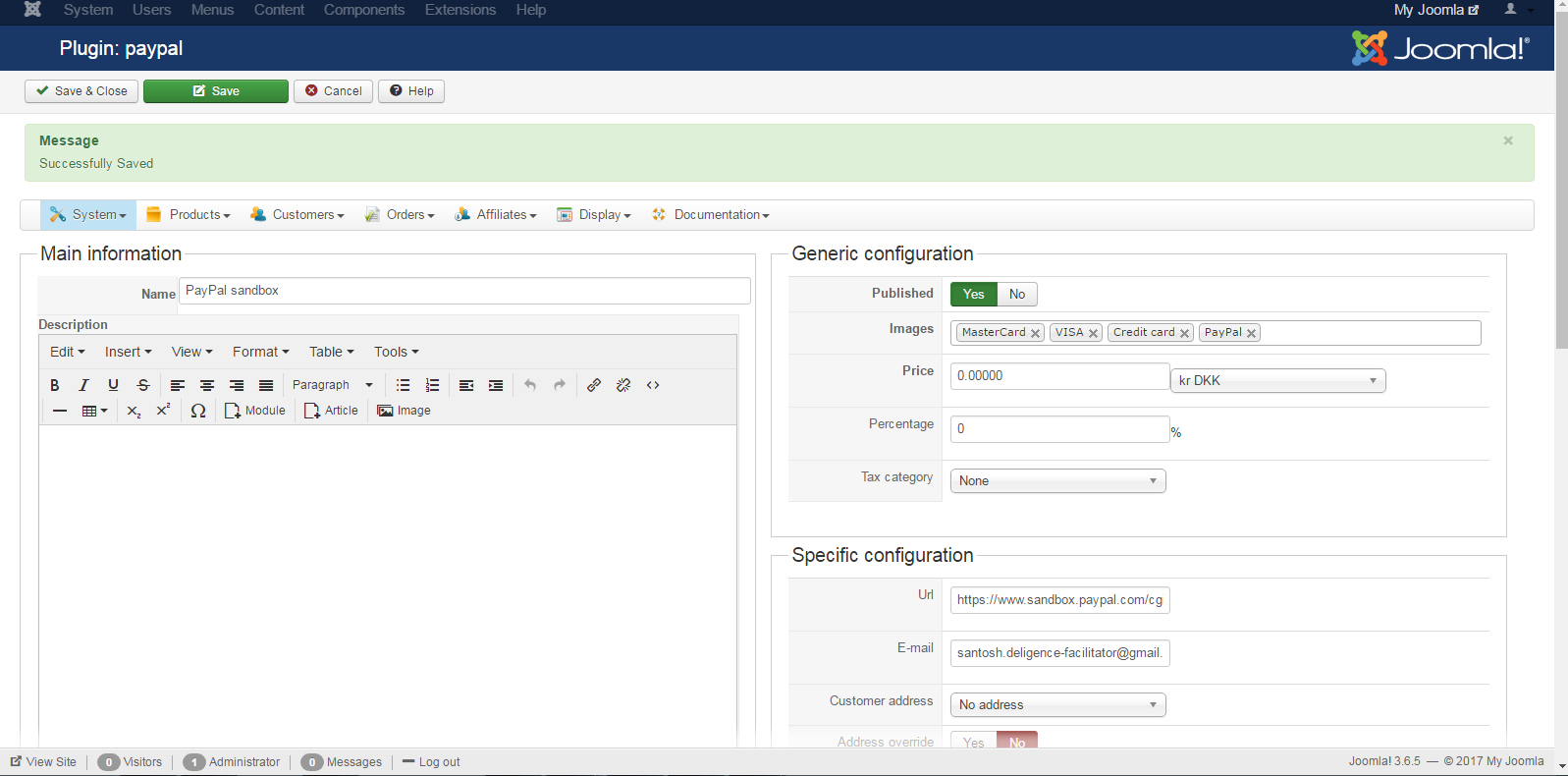Screen dimensions: 1568x776
Task: Click the Save & Close button
Action: [81, 91]
